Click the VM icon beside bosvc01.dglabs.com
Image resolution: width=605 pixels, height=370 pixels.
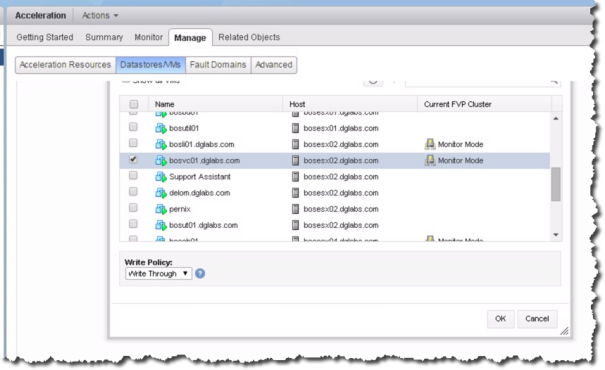[161, 161]
